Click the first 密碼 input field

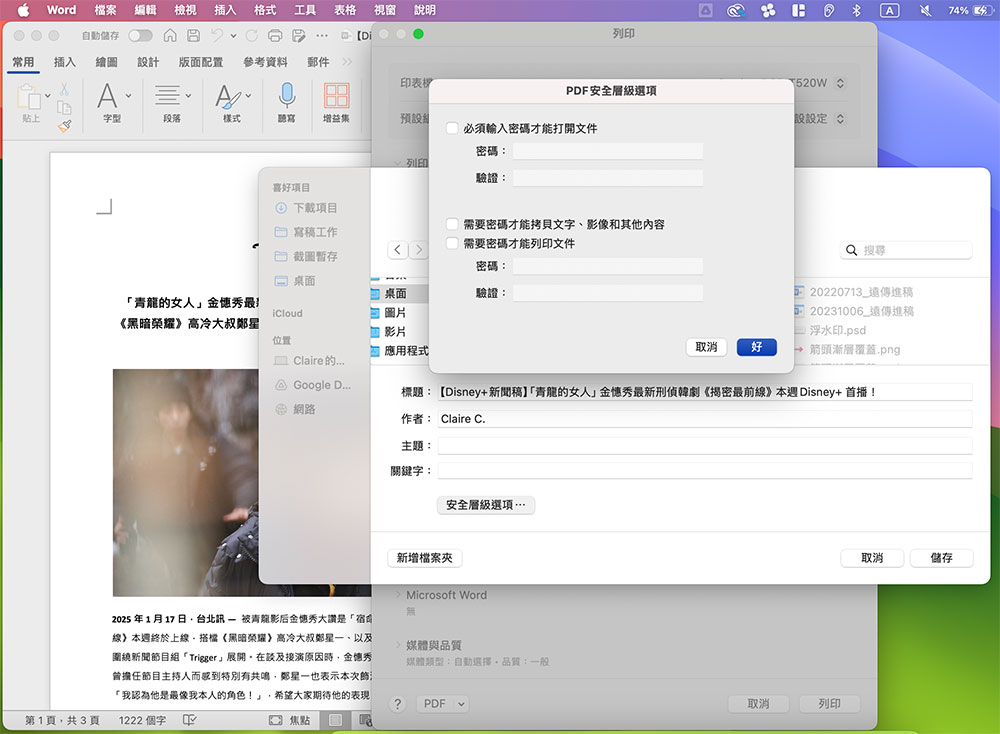[608, 151]
